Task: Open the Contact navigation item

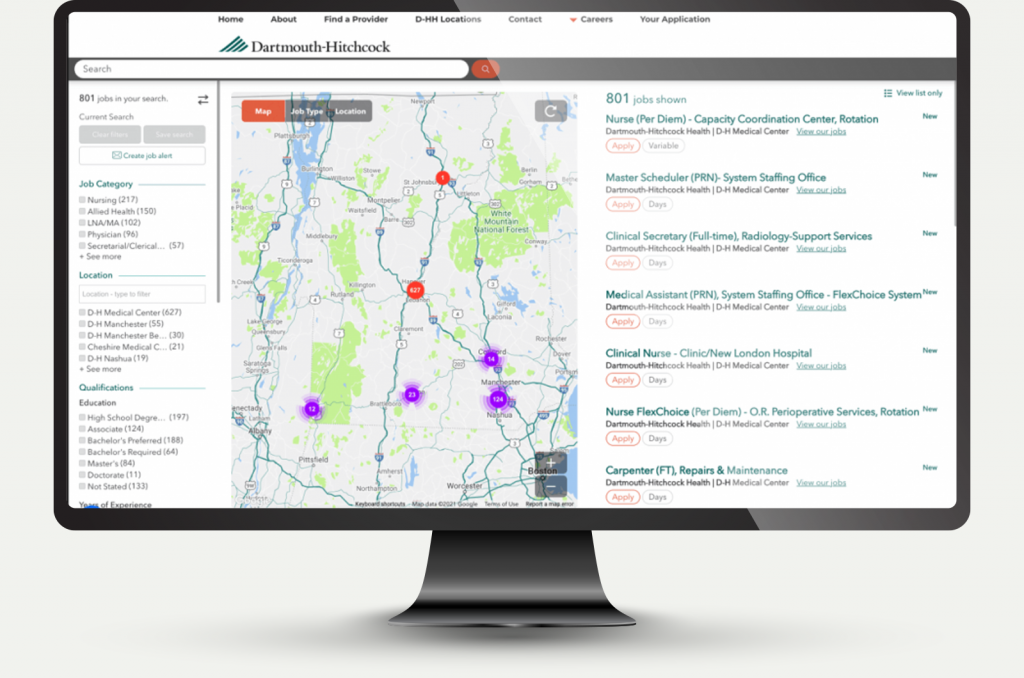Action: (525, 20)
